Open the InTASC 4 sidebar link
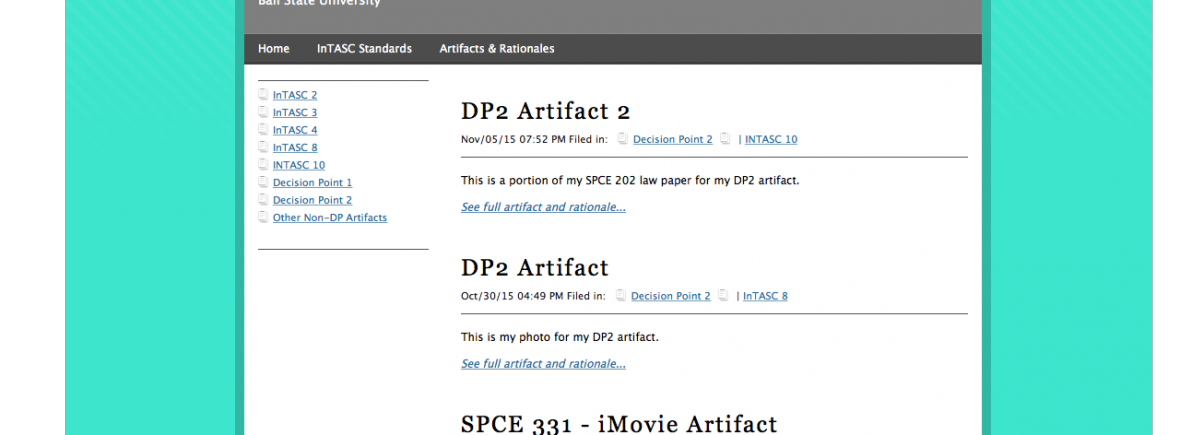The height and width of the screenshot is (435, 1180). [295, 130]
